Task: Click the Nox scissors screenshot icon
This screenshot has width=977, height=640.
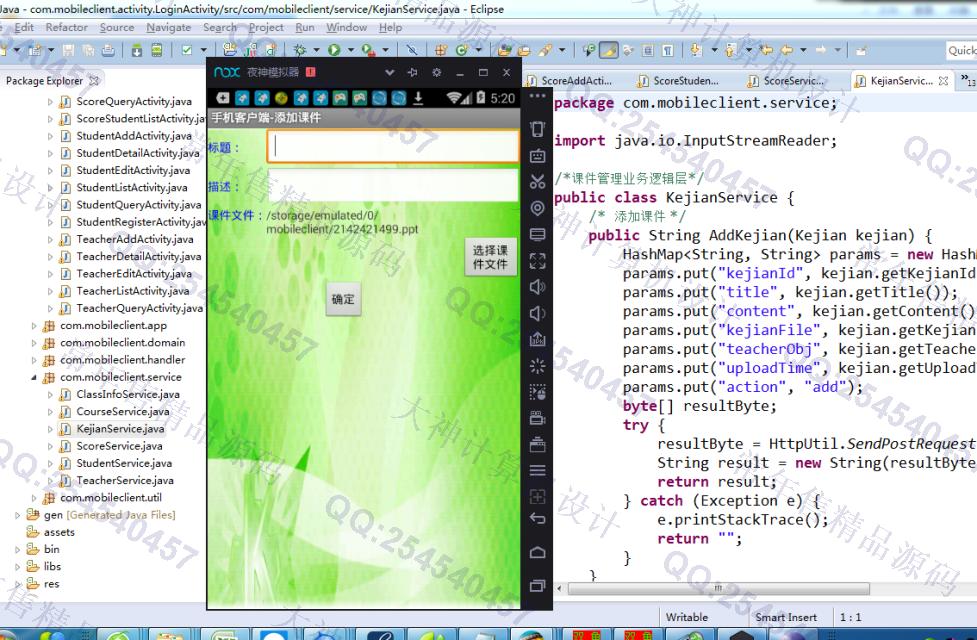Action: coord(537,182)
